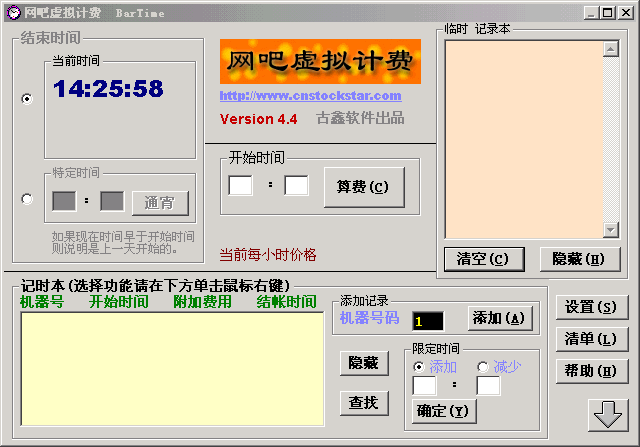The image size is (640, 447).
Task: Click the start time minute input field
Action: click(296, 185)
